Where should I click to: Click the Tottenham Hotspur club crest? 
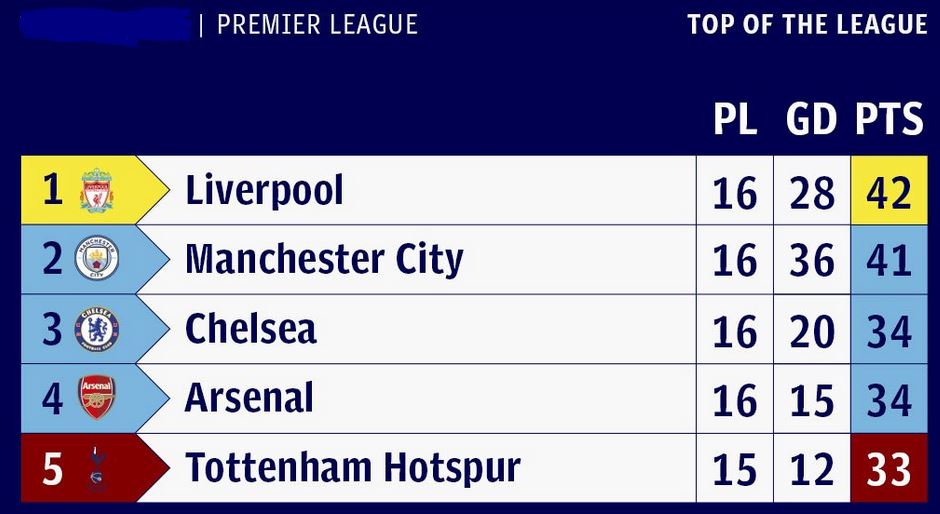96,468
